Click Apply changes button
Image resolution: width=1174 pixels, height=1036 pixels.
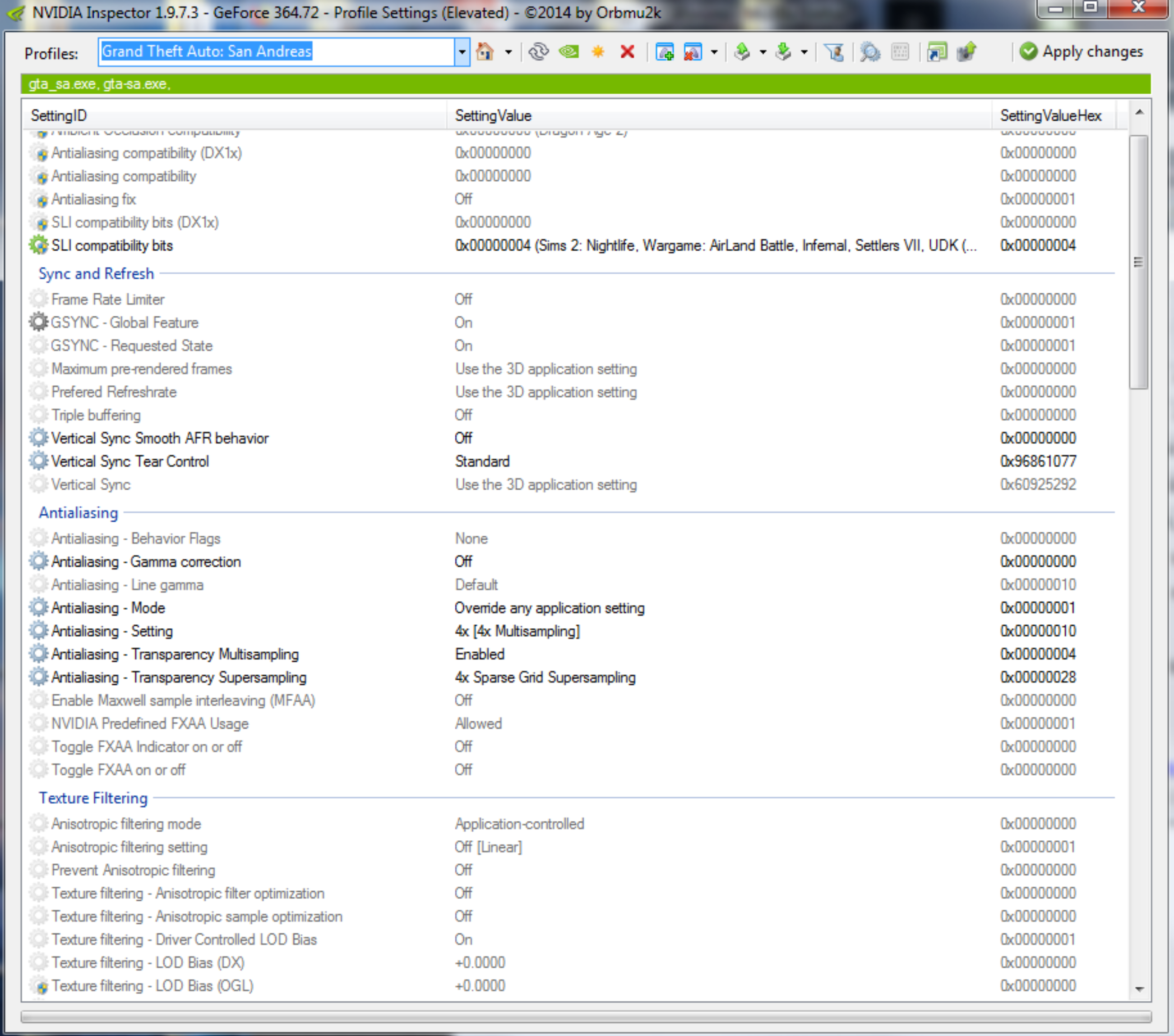[1082, 52]
